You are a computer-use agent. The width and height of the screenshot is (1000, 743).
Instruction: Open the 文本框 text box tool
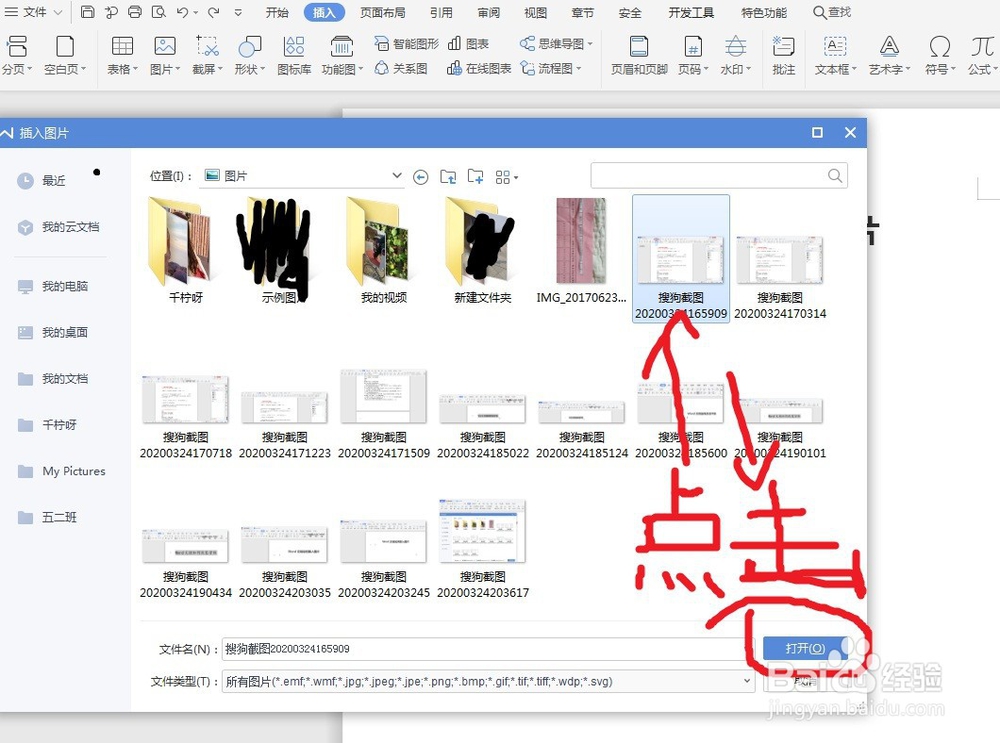[835, 55]
